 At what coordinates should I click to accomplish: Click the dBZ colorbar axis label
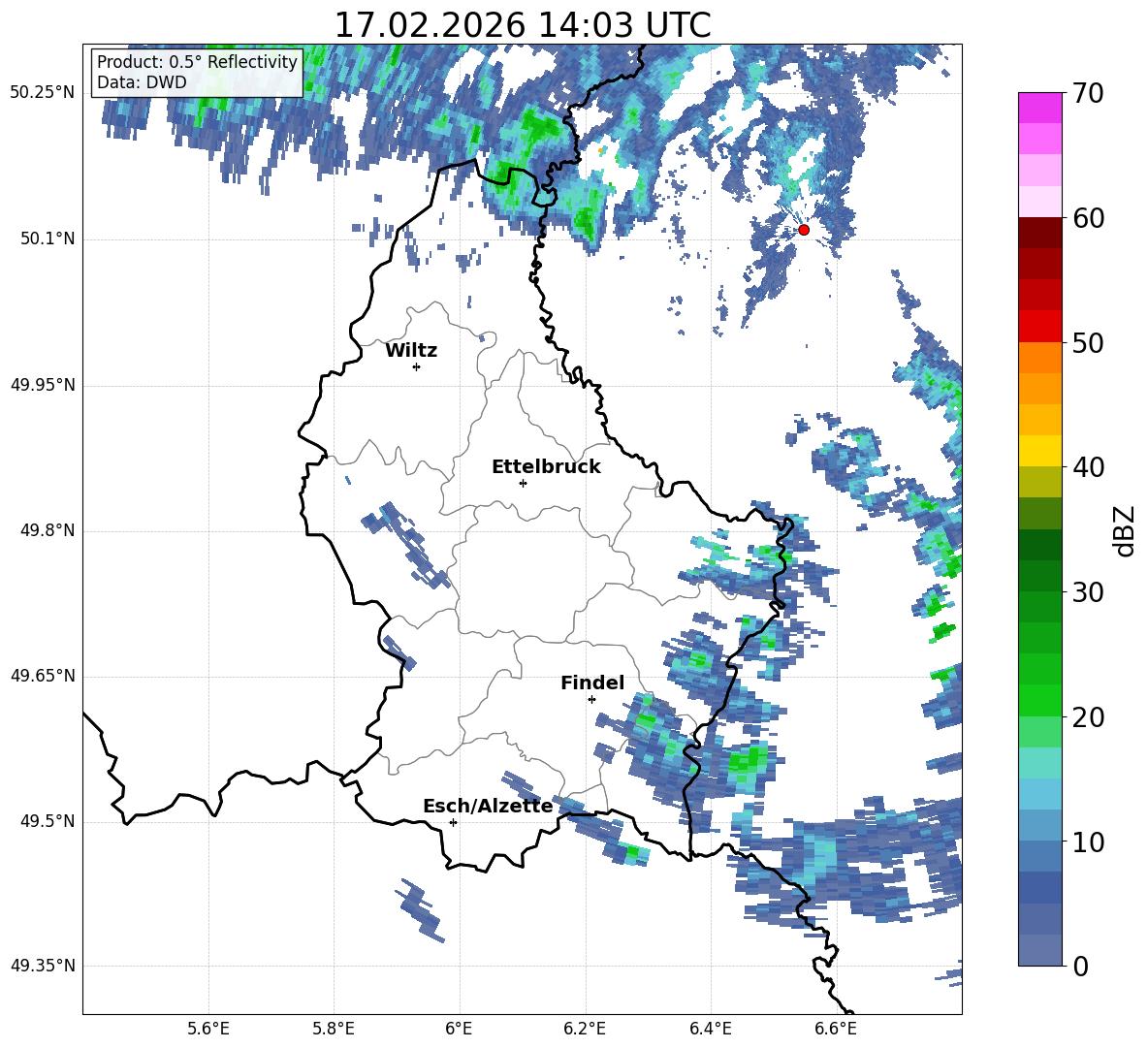1123,530
